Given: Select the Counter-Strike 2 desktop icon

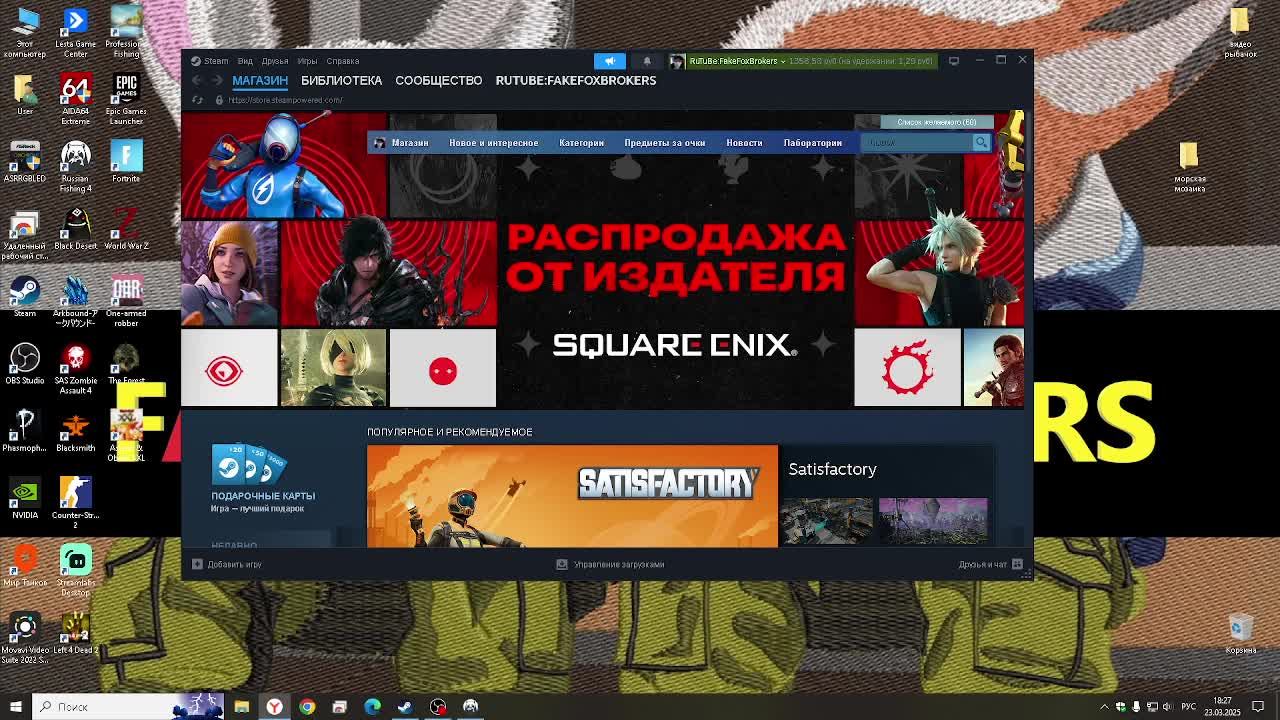Looking at the screenshot, I should (75, 504).
